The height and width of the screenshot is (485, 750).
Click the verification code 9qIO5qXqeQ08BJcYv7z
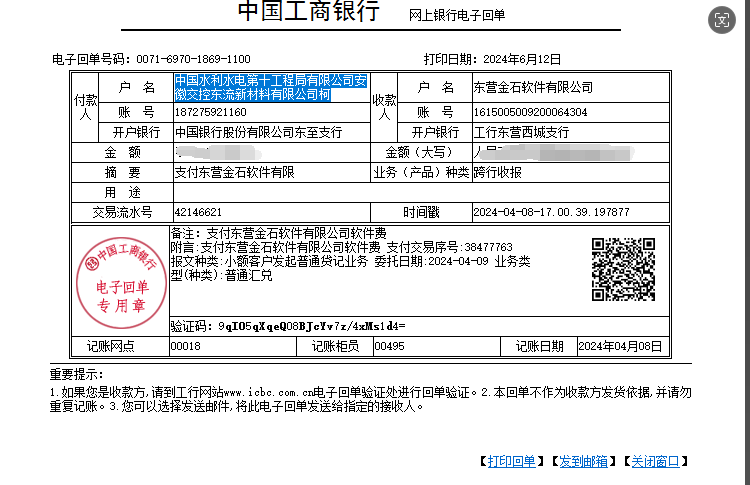tap(311, 326)
